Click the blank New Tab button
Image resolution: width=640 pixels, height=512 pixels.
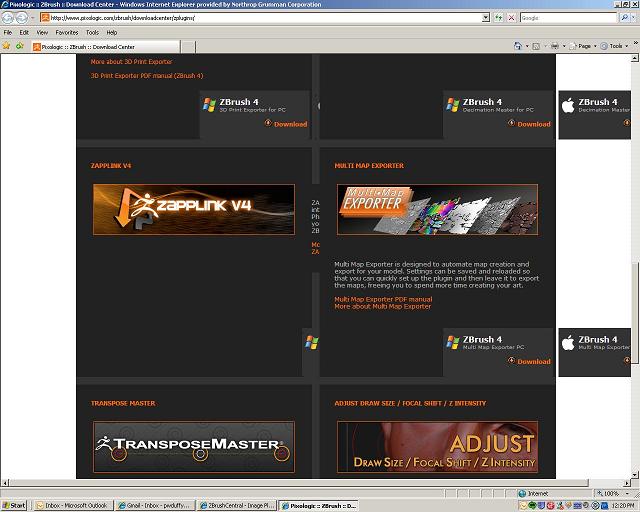(188, 47)
